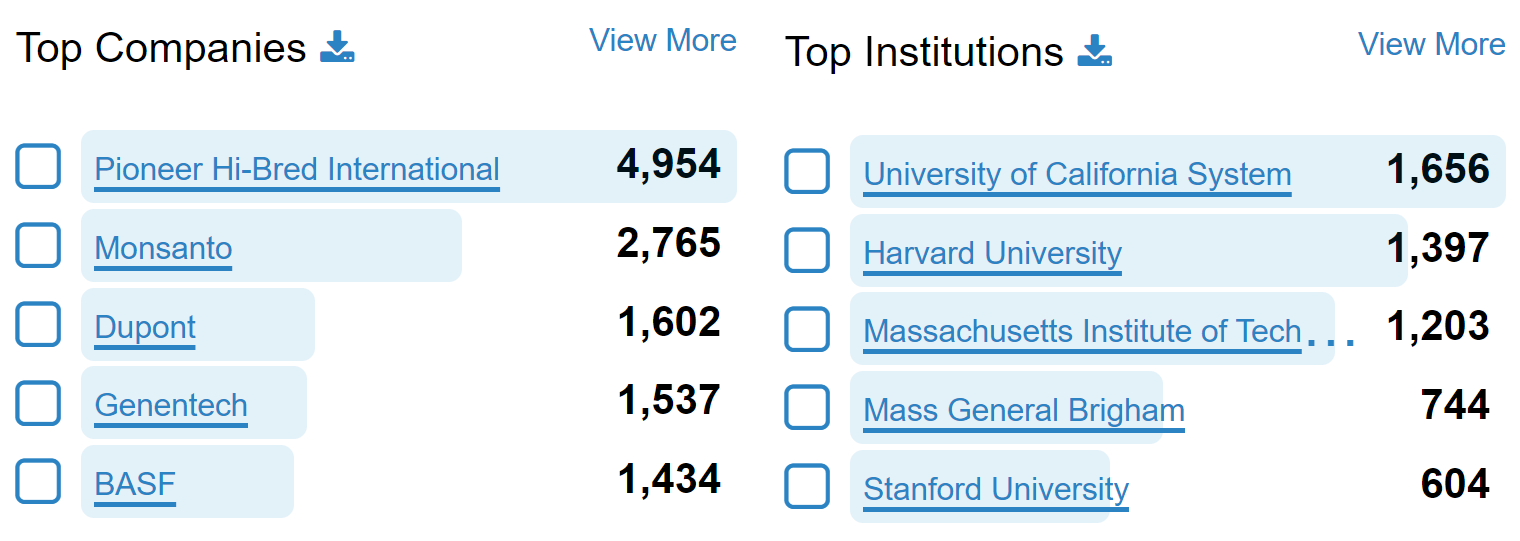
Task: Tick the Stanford University checkbox
Action: pyautogui.click(x=807, y=486)
